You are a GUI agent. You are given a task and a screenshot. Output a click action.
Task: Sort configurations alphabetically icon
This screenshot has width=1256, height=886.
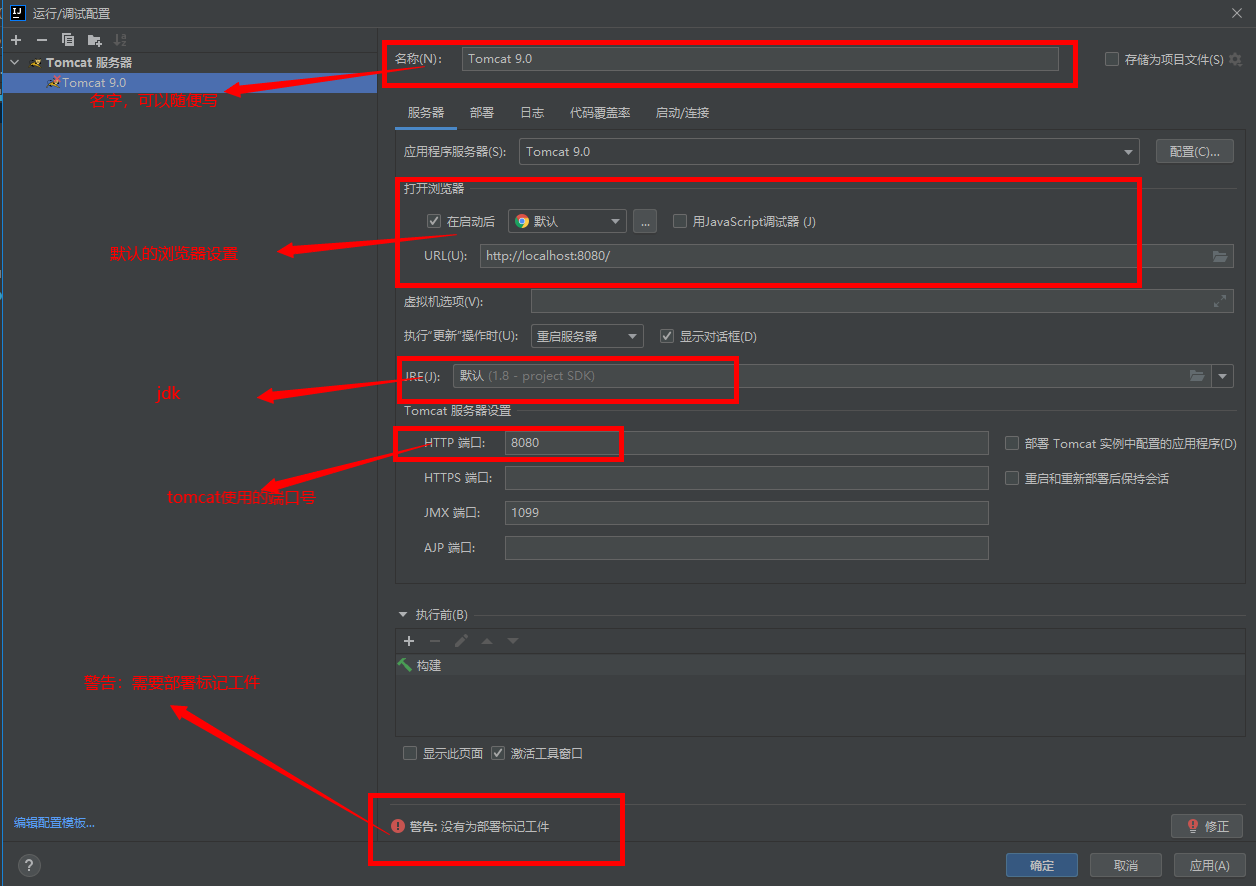click(120, 40)
